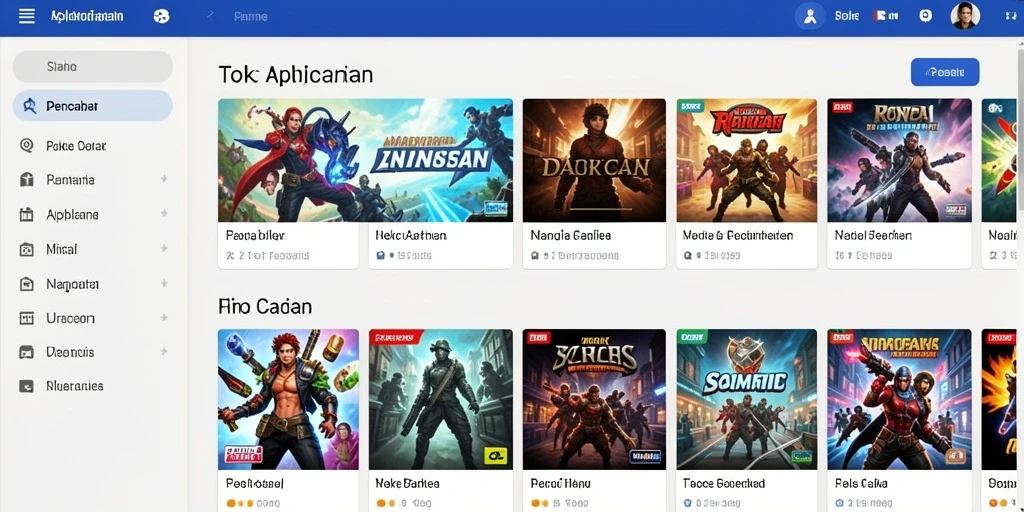1024x512 pixels.
Task: Open the DAORCAN game thumbnail
Action: pyautogui.click(x=594, y=161)
